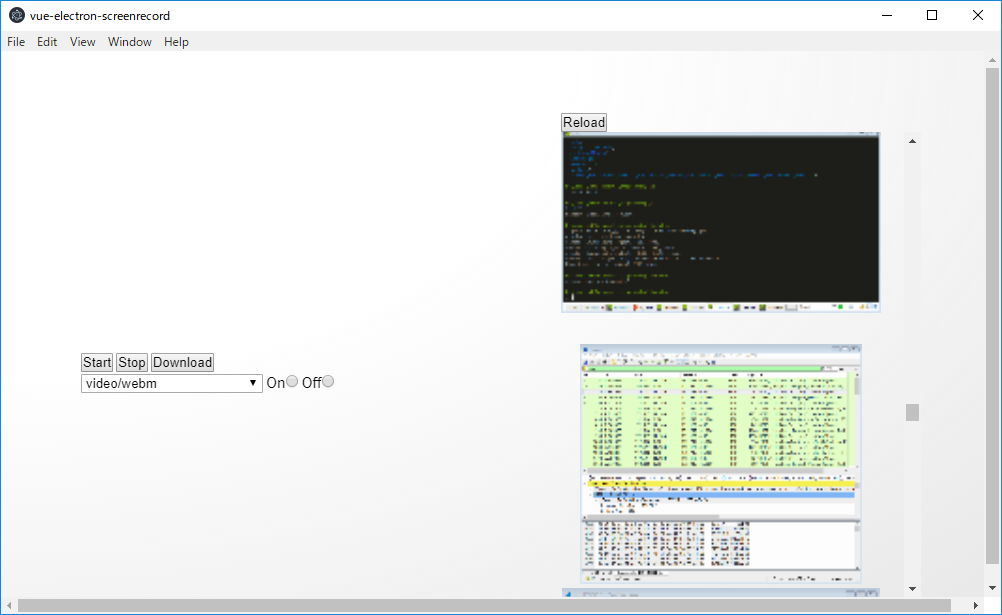
Task: Click the vue-electron-screenrecord app icon
Action: click(x=17, y=15)
